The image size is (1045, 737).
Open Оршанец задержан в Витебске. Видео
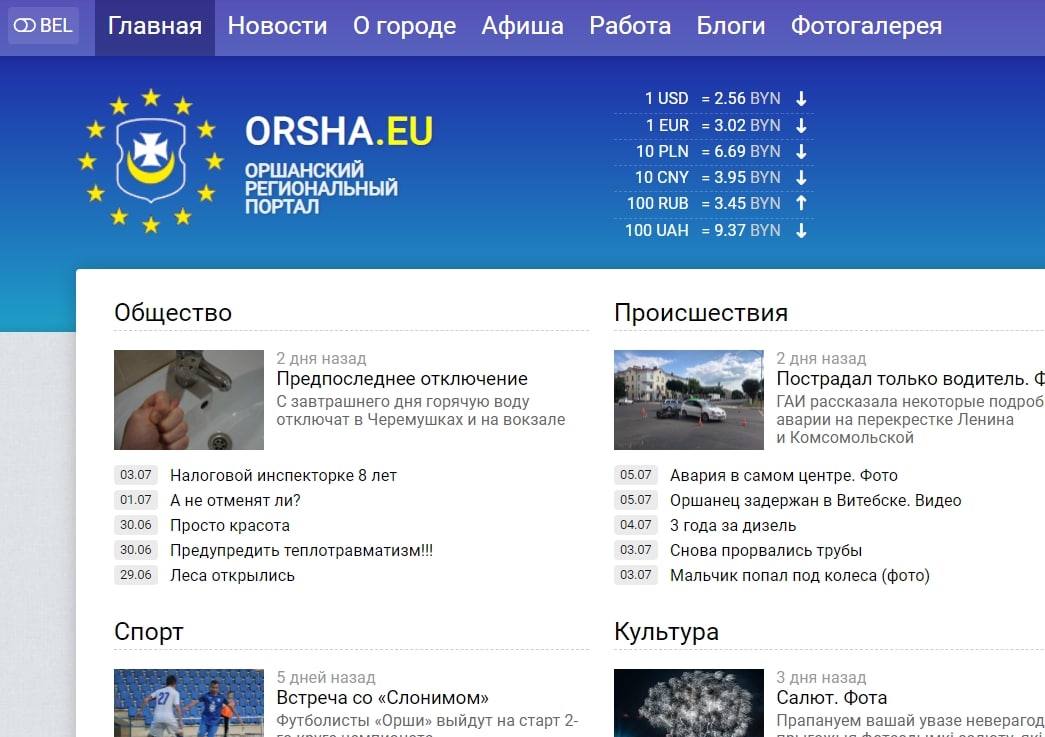pos(816,500)
